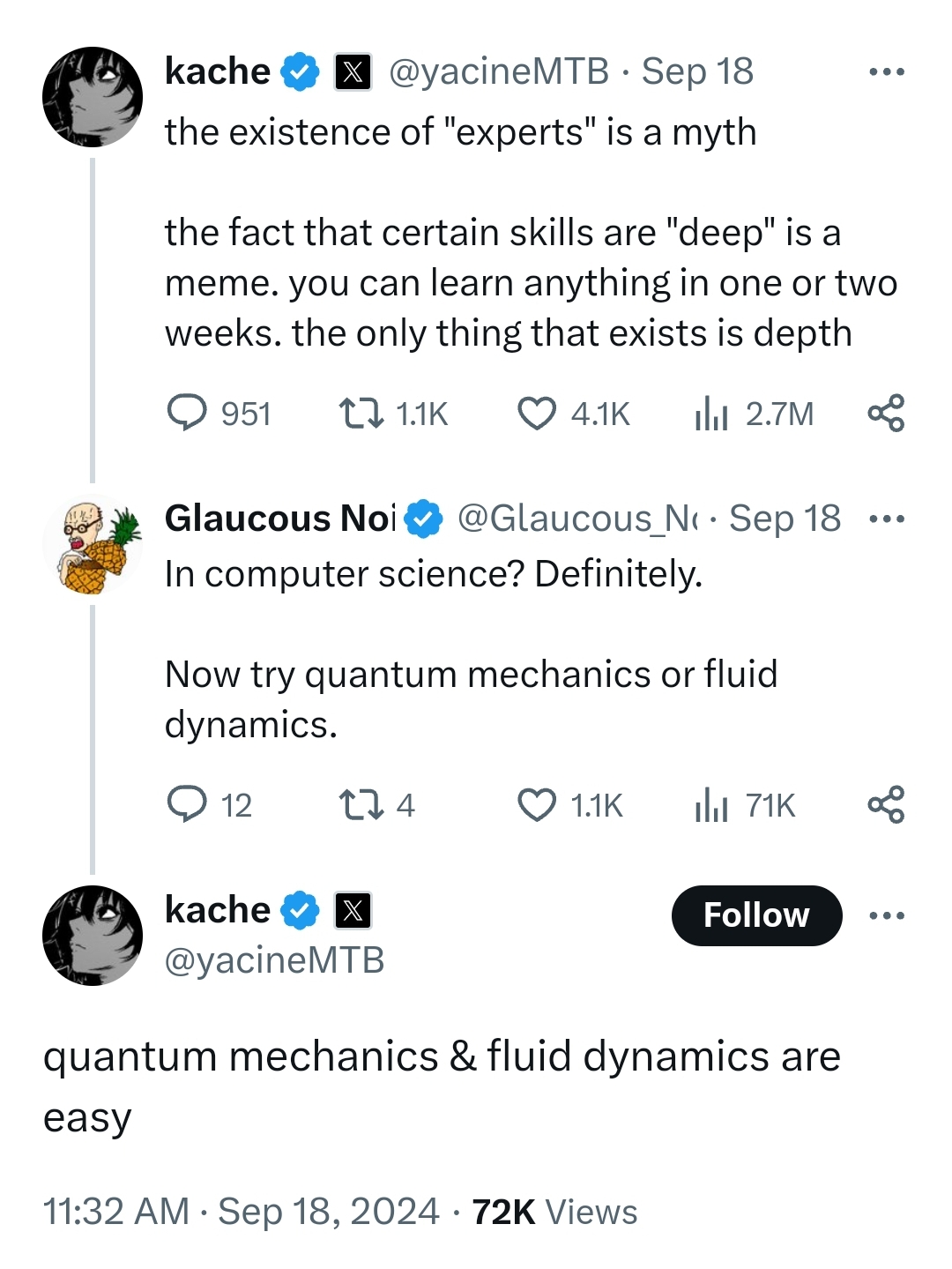
Task: Like kache's tweet with 4.1K likes
Action: pos(536,413)
